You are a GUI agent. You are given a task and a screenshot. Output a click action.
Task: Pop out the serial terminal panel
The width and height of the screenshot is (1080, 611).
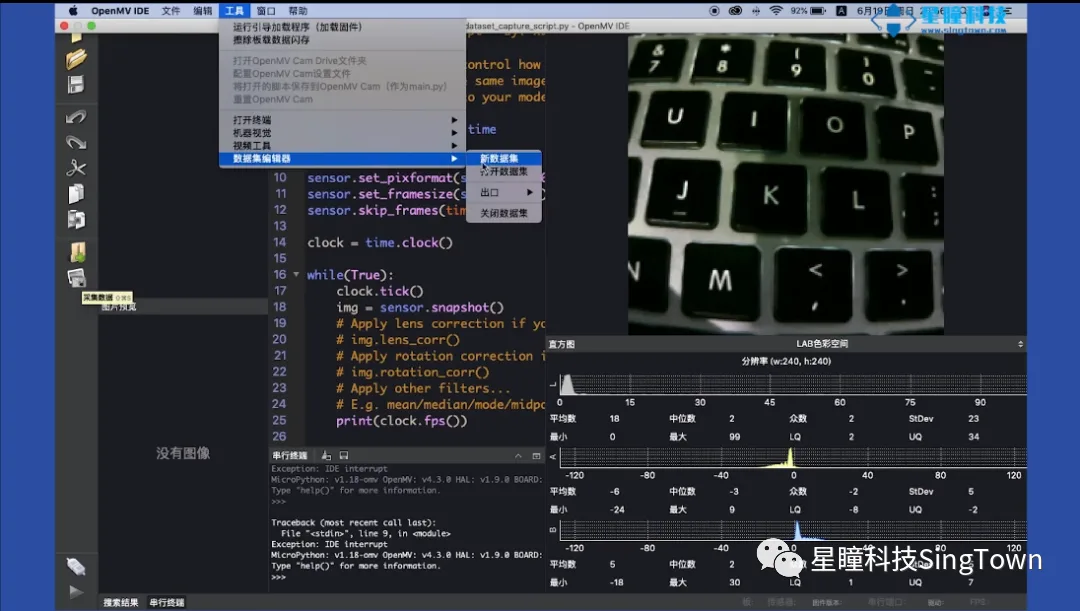click(x=537, y=456)
